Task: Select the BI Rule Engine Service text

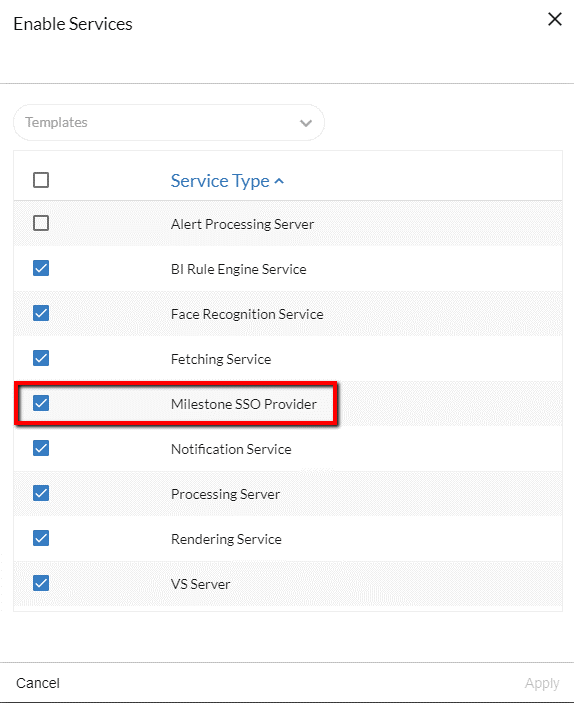Action: 239,269
